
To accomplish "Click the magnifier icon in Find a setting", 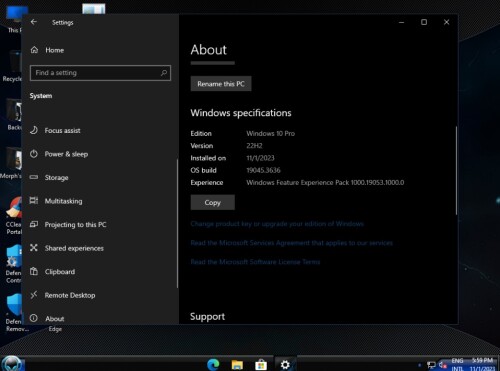I will point(164,73).
